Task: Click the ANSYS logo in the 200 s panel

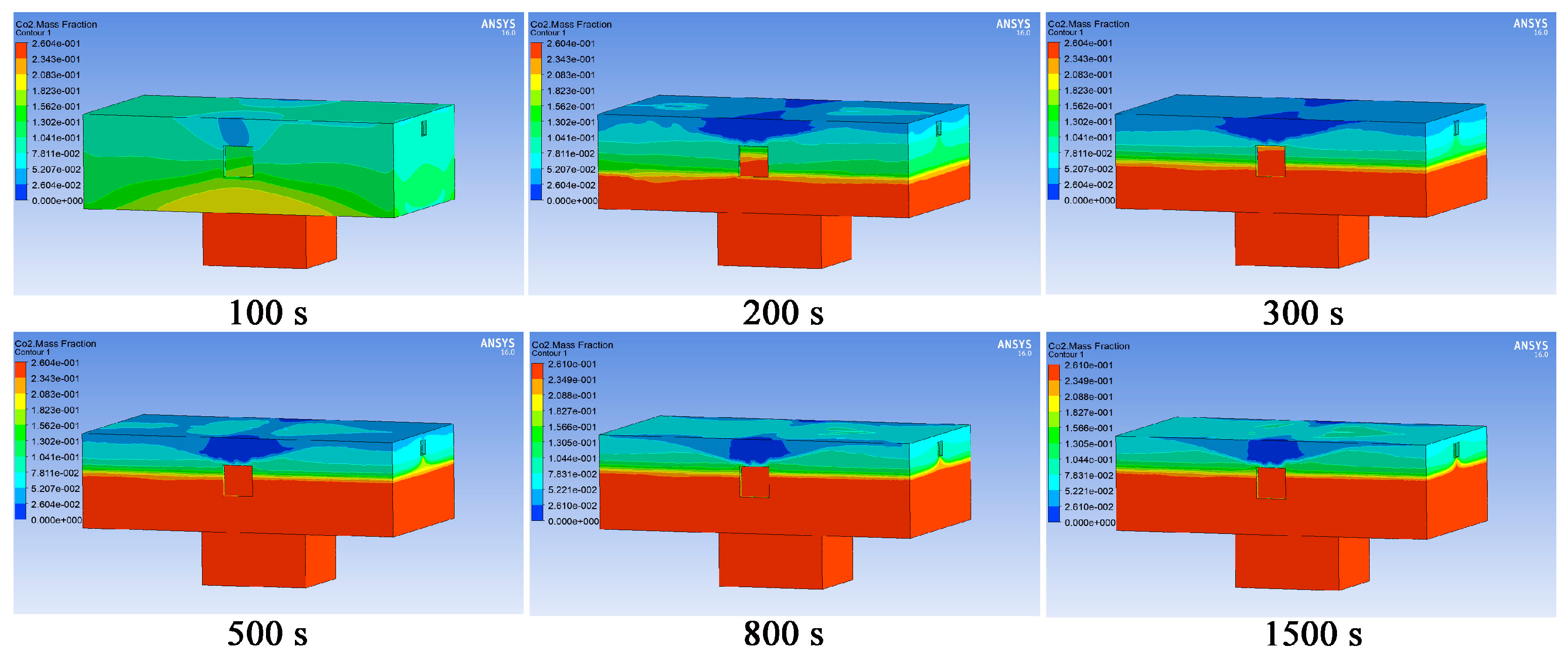Action: tap(1013, 24)
